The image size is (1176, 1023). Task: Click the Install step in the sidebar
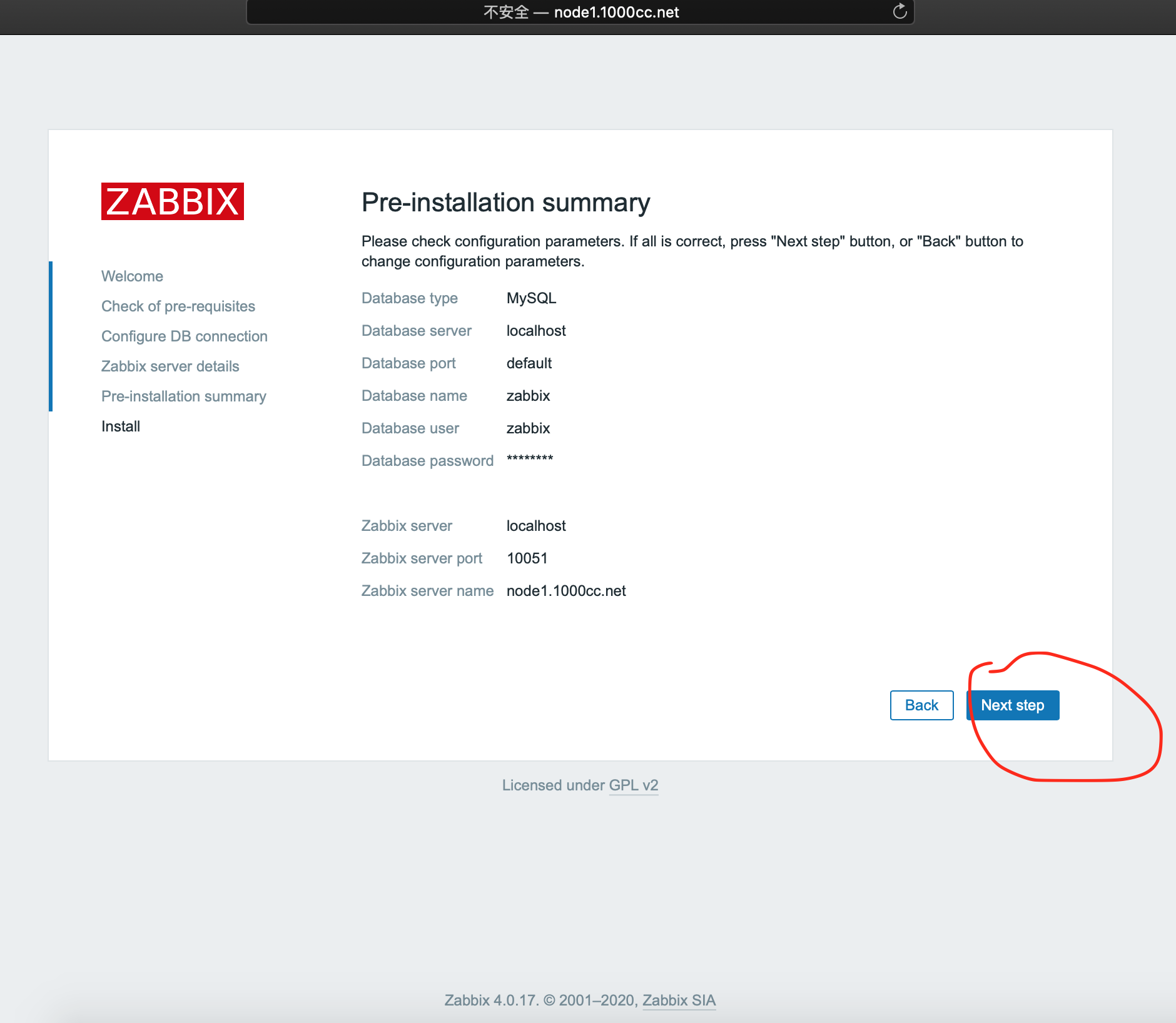(121, 426)
